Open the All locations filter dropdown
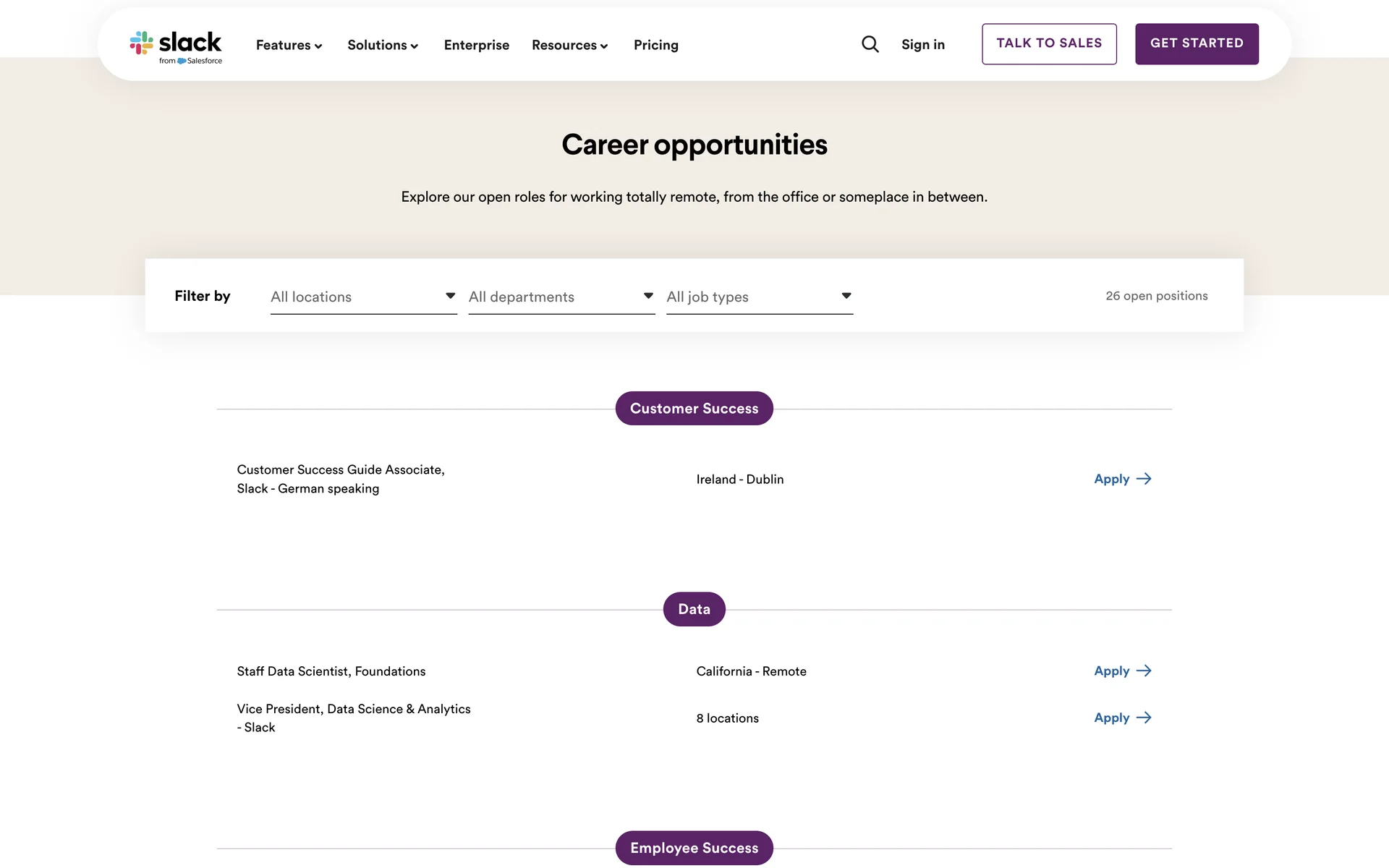The height and width of the screenshot is (868, 1389). coord(363,297)
